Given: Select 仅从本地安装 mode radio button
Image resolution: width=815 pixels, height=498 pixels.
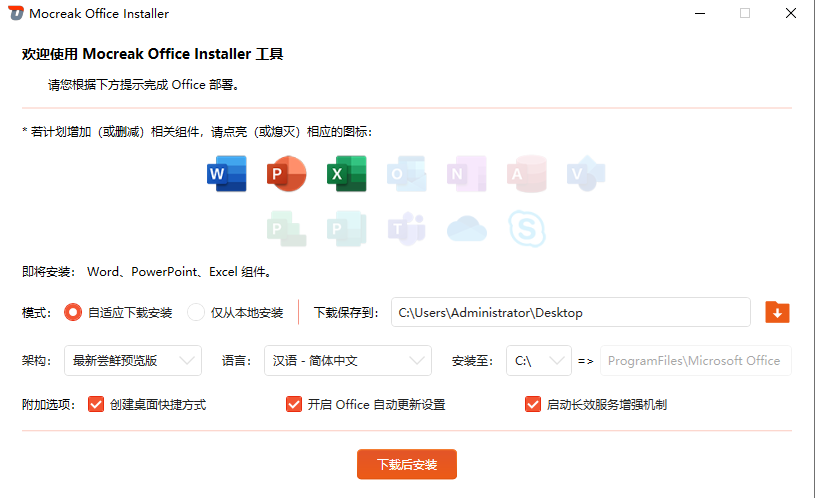Looking at the screenshot, I should [196, 312].
